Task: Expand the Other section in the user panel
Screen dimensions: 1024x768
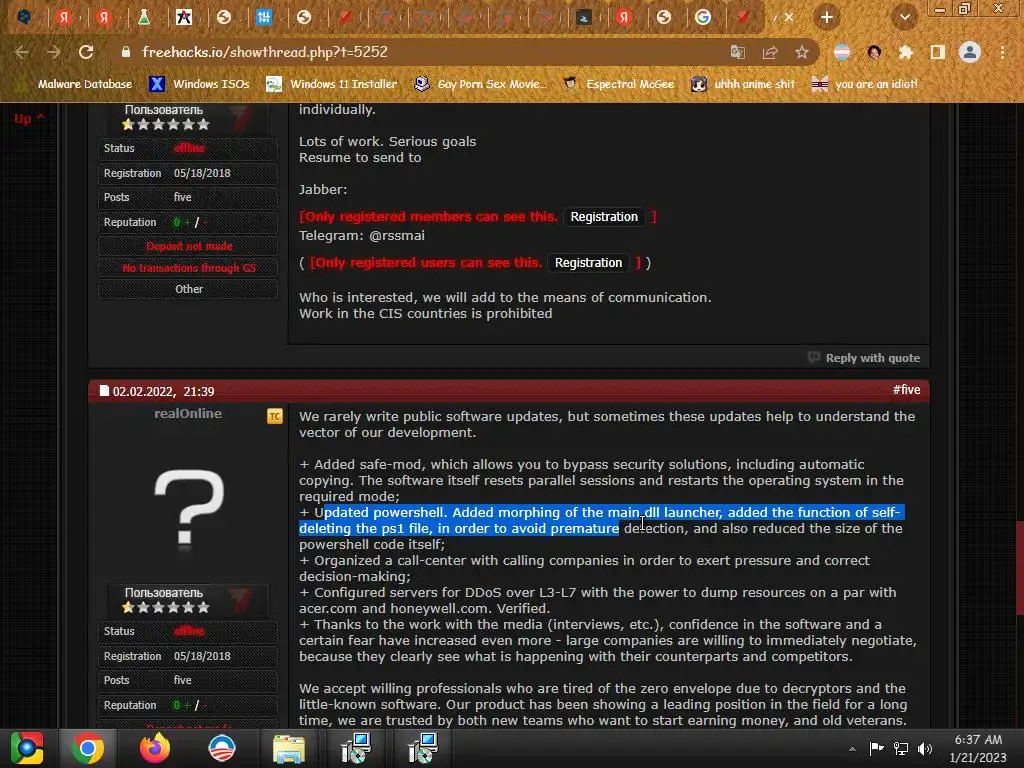Action: tap(189, 289)
